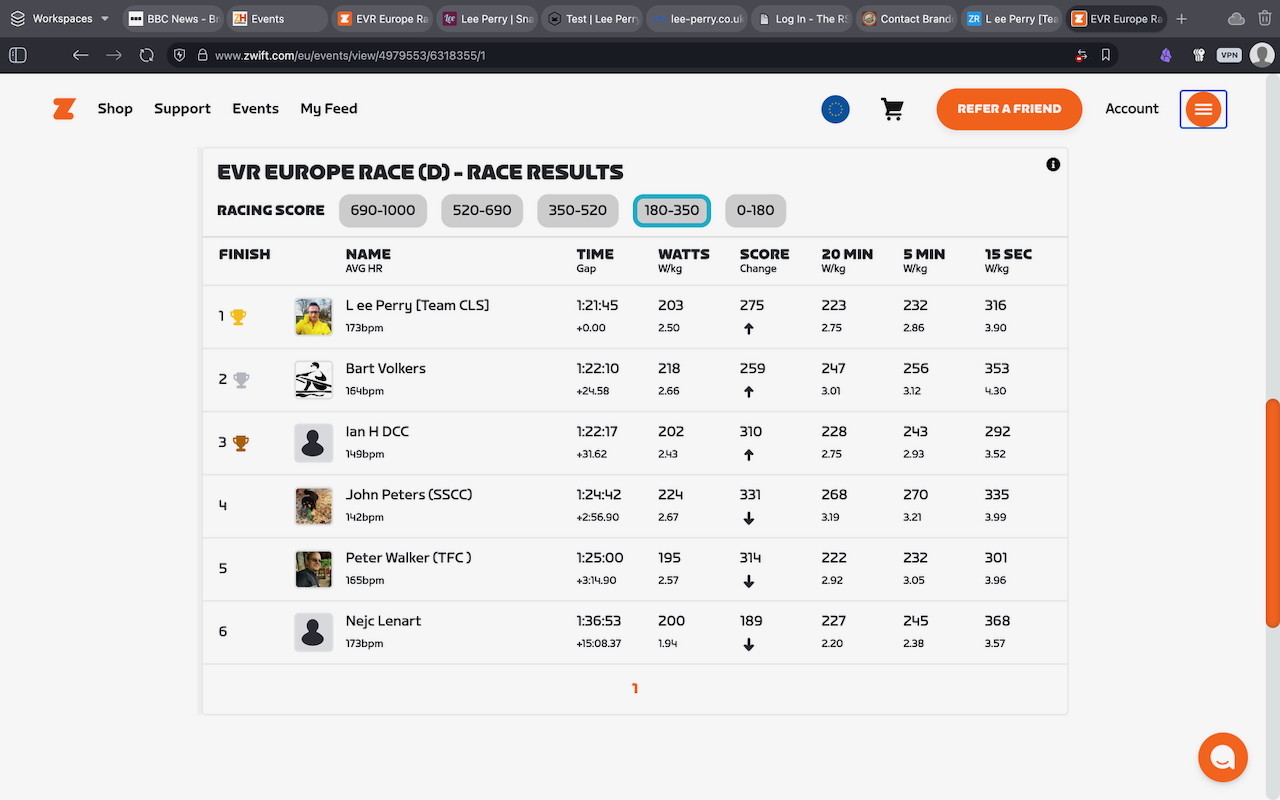Click Lee Perry's profile photo

coord(313,317)
